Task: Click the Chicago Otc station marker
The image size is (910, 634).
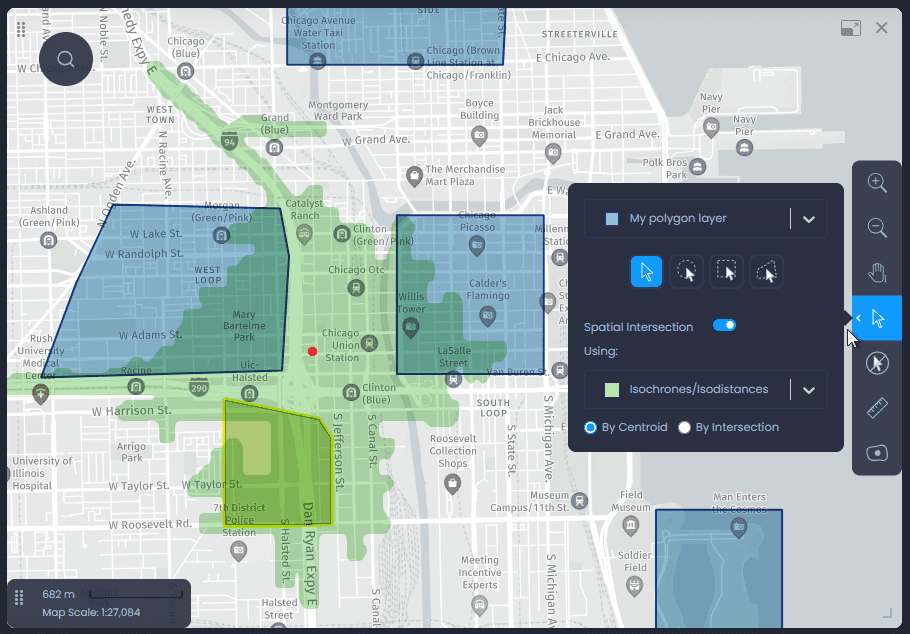Action: (x=356, y=287)
